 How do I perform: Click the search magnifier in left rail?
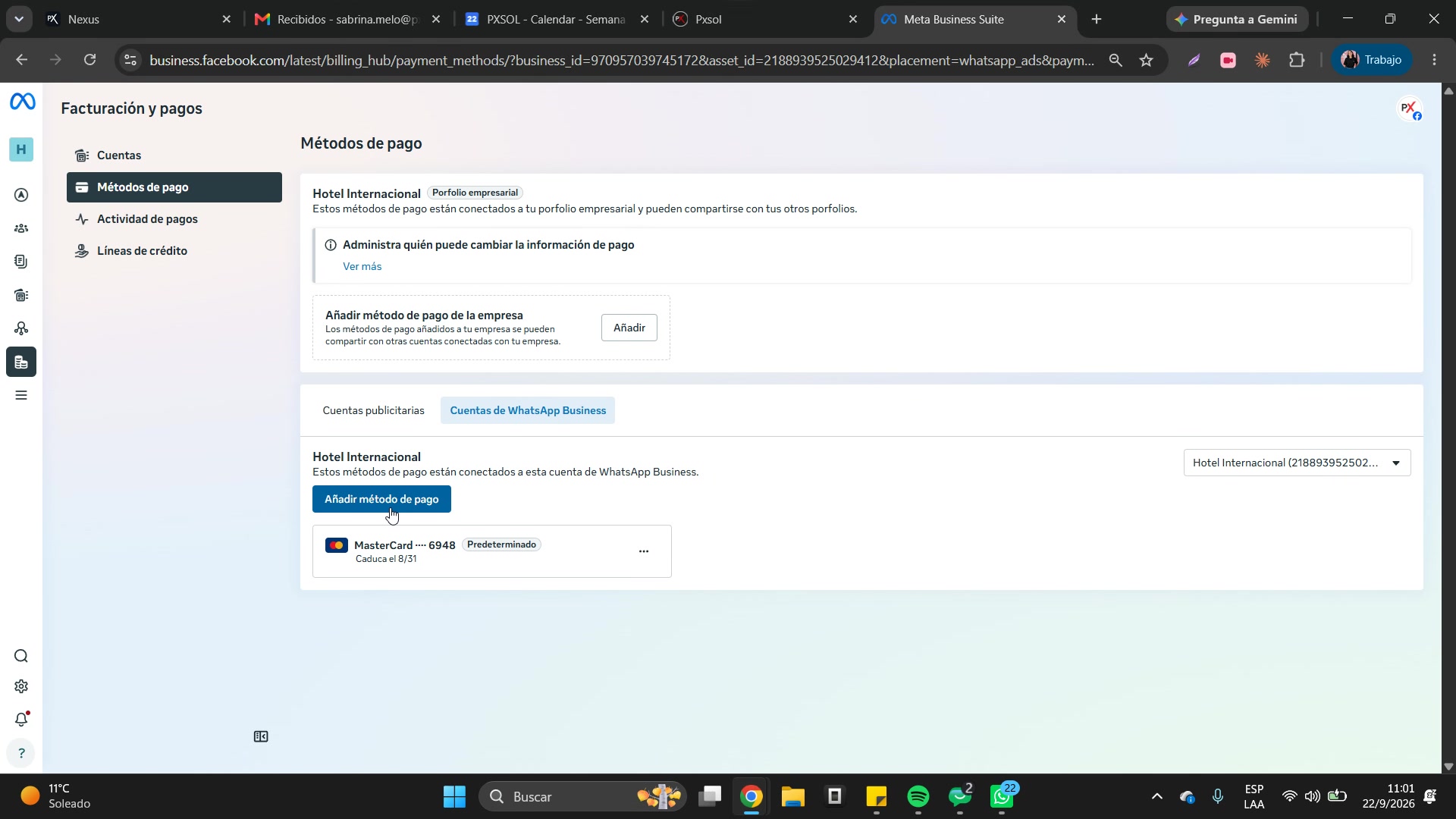coord(21,656)
